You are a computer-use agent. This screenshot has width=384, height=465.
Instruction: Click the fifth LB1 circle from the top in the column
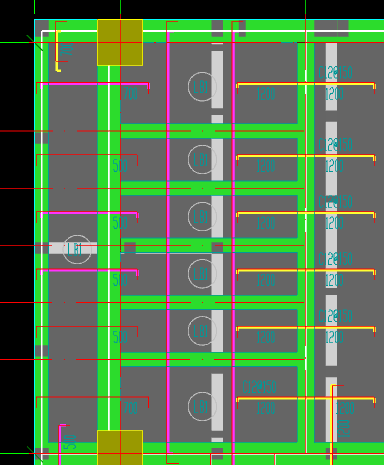coord(202,331)
